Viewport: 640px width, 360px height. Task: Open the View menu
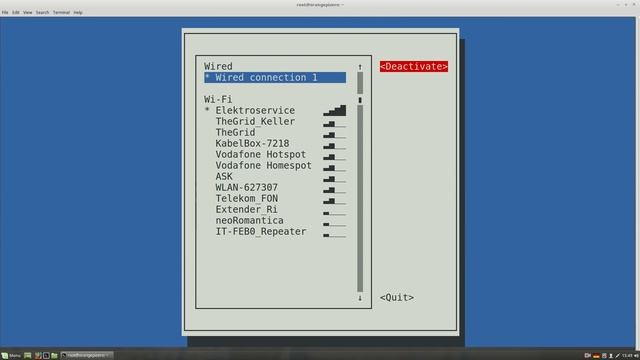[x=27, y=13]
